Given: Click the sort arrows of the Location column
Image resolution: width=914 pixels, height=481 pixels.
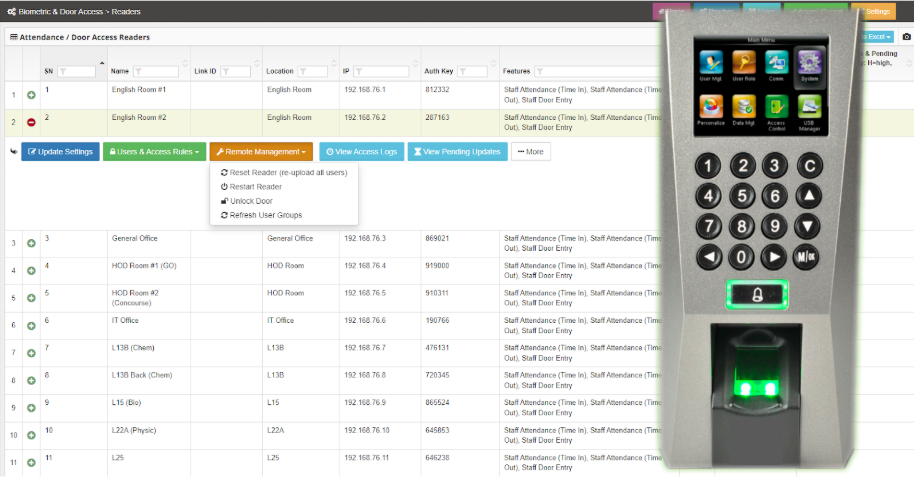Looking at the screenshot, I should coord(333,63).
